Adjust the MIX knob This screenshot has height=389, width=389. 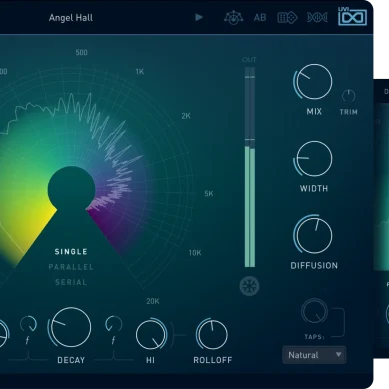pyautogui.click(x=313, y=82)
